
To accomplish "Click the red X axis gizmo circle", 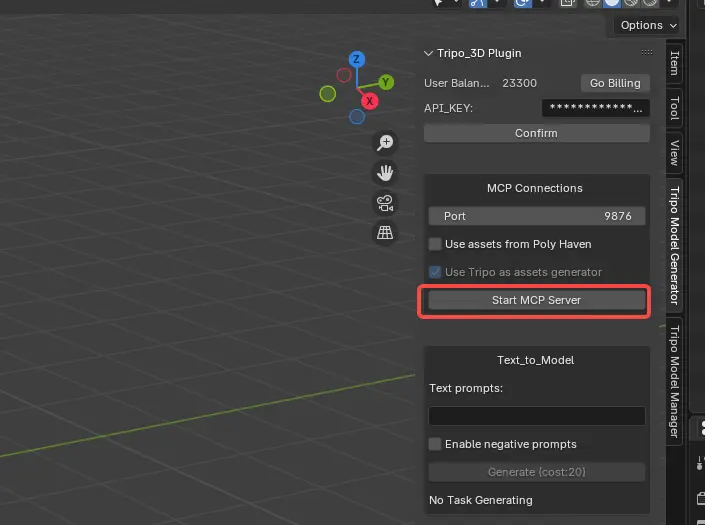I will tap(369, 101).
